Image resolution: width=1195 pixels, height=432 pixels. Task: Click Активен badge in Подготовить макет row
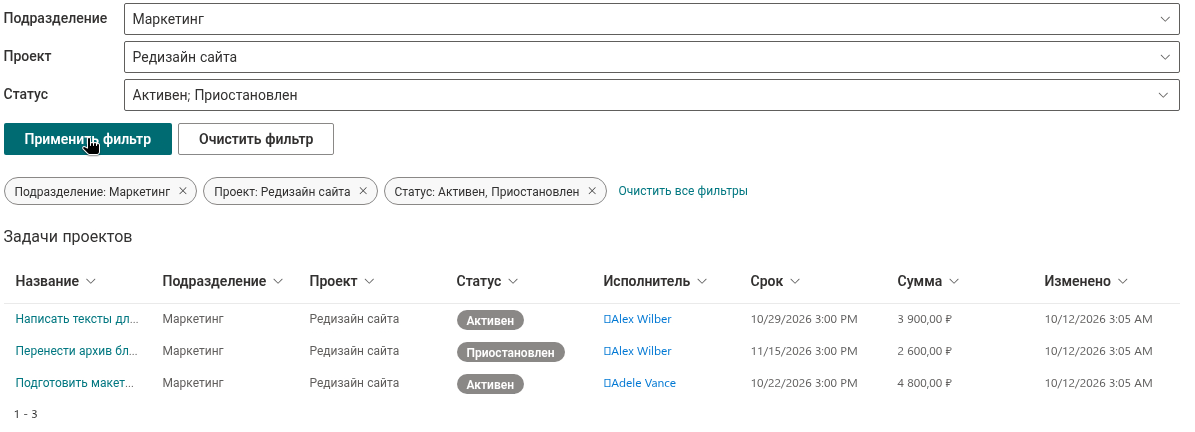[x=490, y=384]
